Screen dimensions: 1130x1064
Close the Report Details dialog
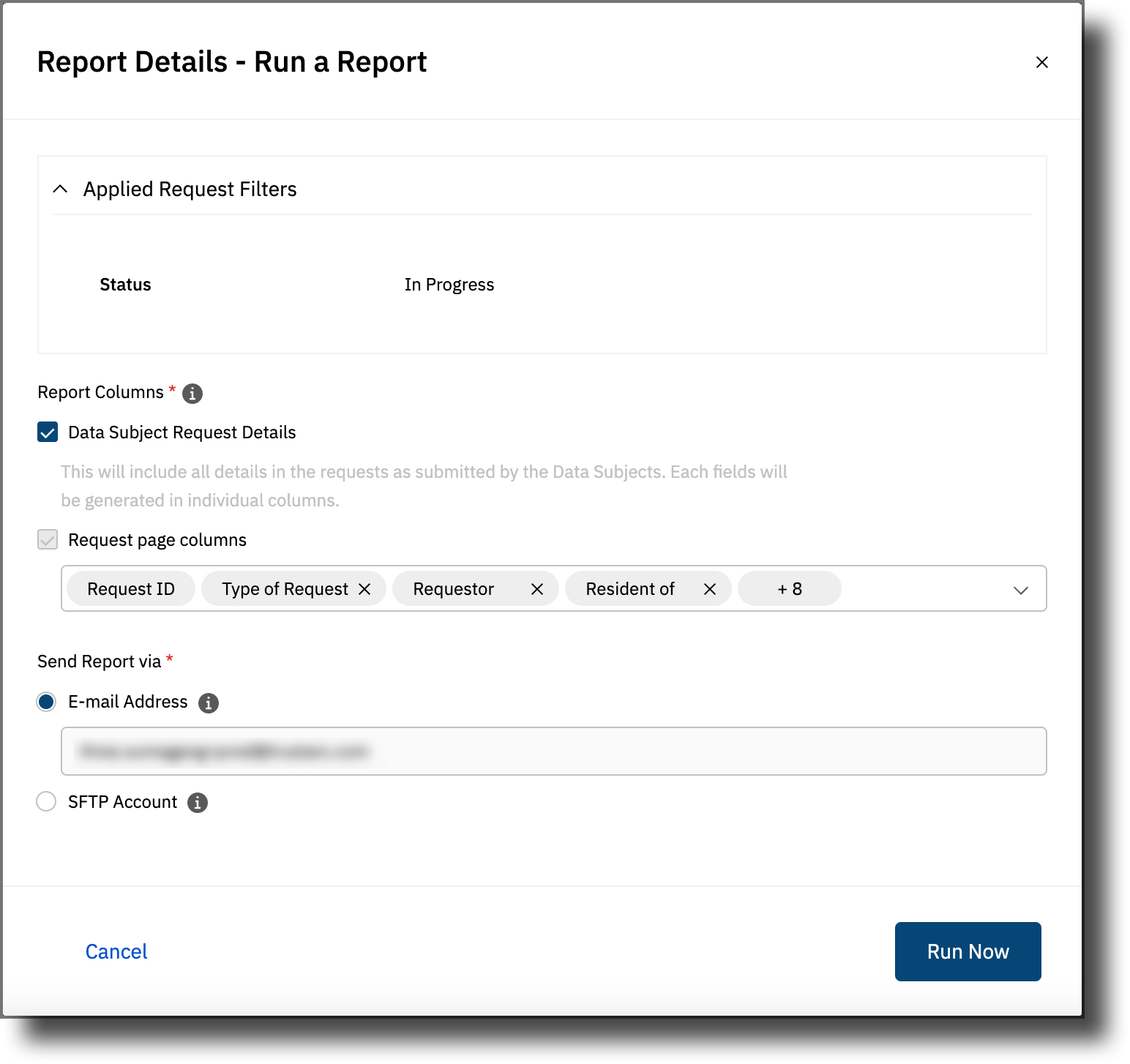(x=1041, y=62)
